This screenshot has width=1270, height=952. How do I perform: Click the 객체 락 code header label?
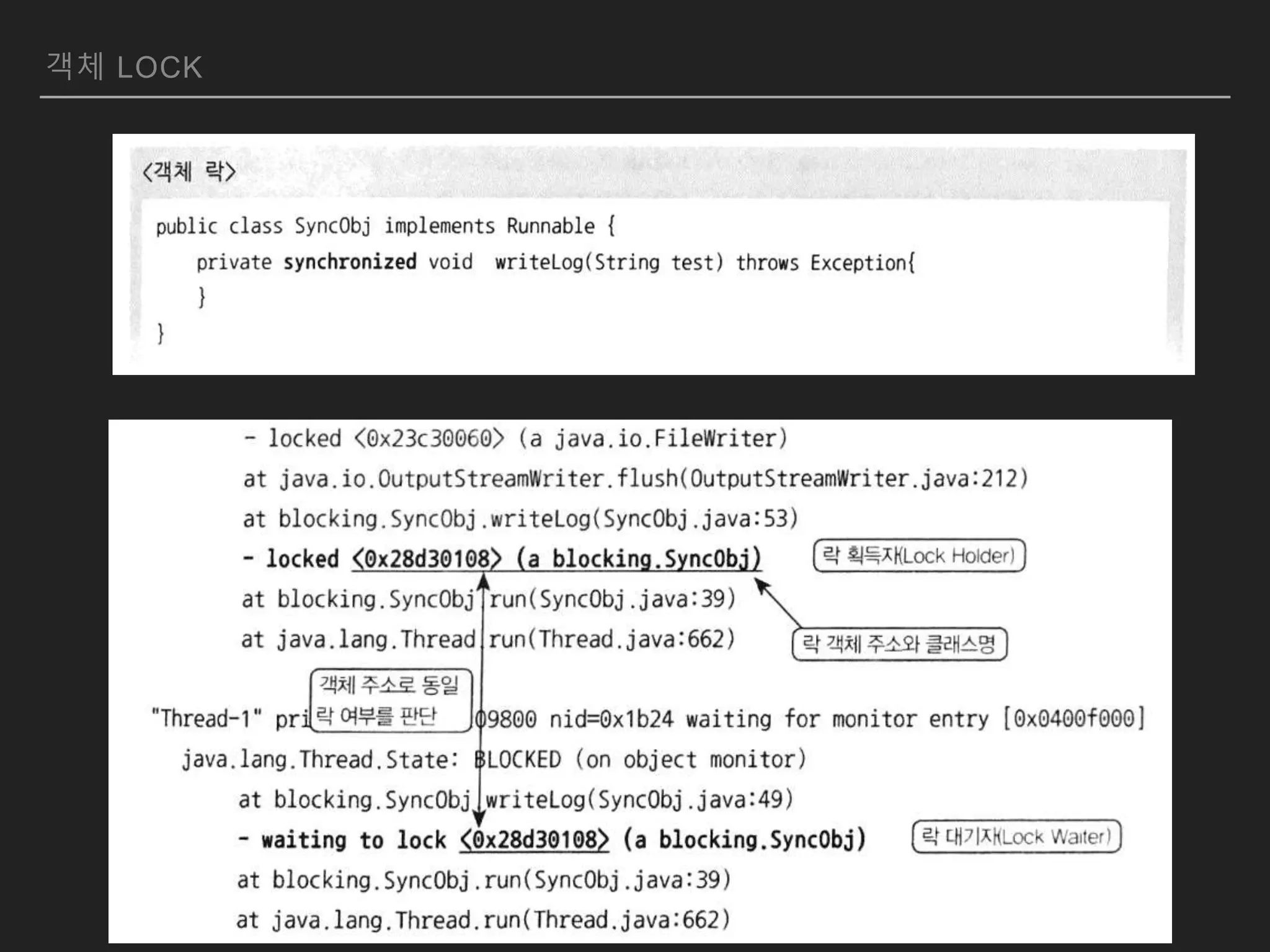(189, 171)
